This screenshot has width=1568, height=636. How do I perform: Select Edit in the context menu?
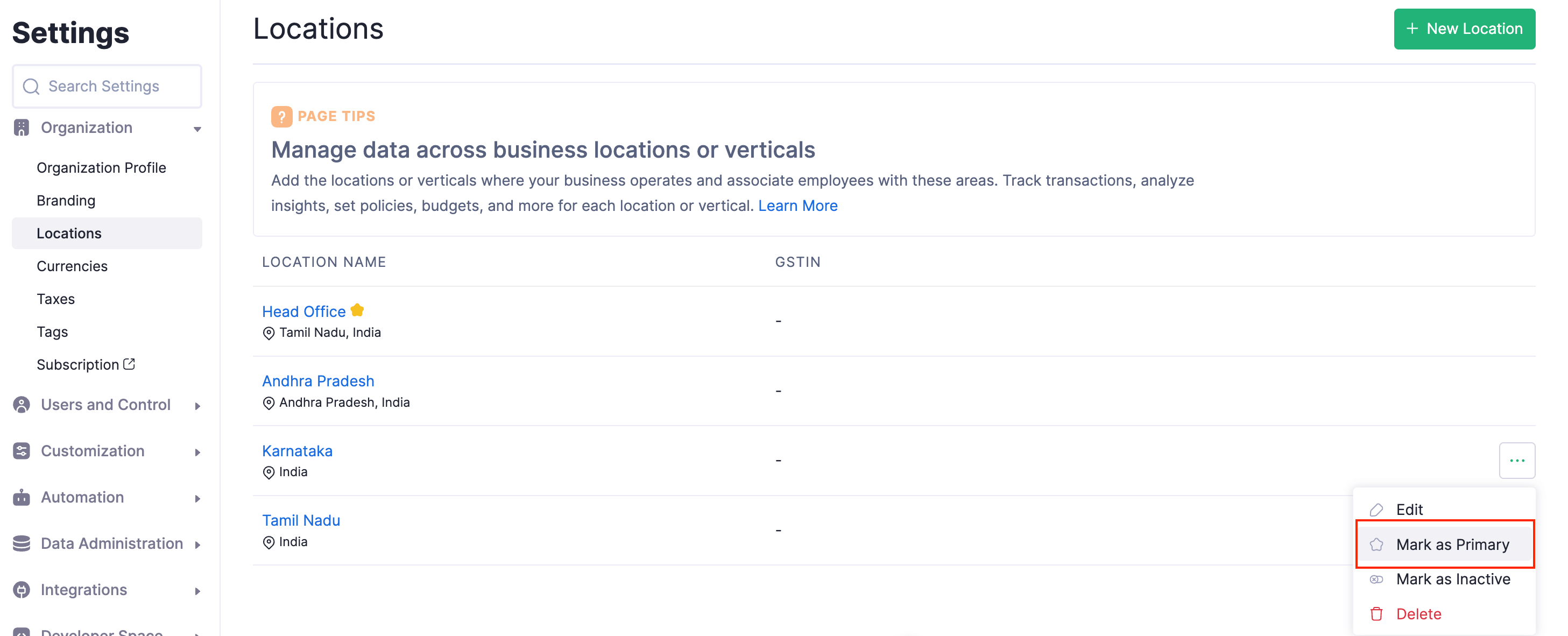pos(1409,510)
